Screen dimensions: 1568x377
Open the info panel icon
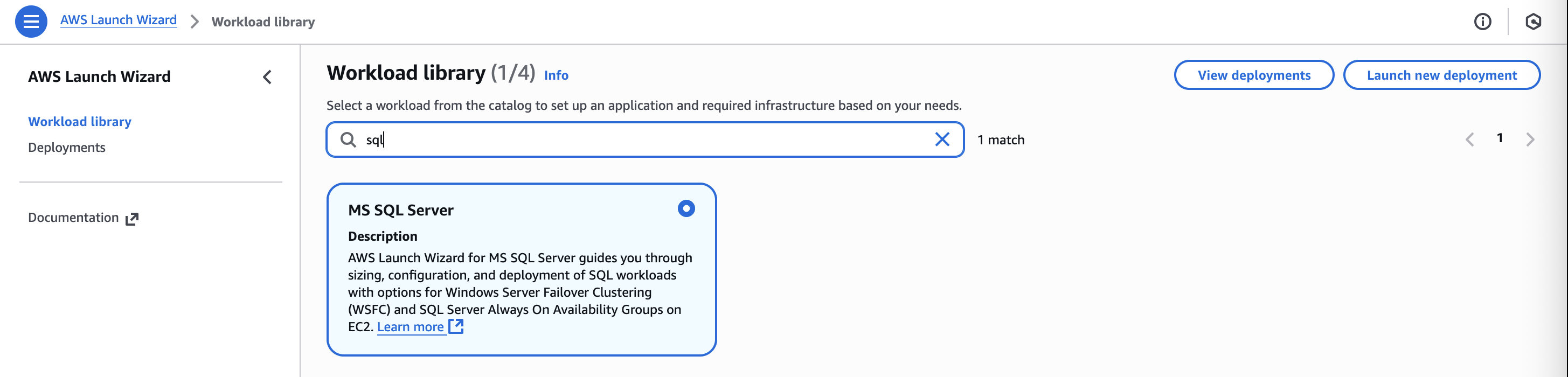click(x=1483, y=22)
